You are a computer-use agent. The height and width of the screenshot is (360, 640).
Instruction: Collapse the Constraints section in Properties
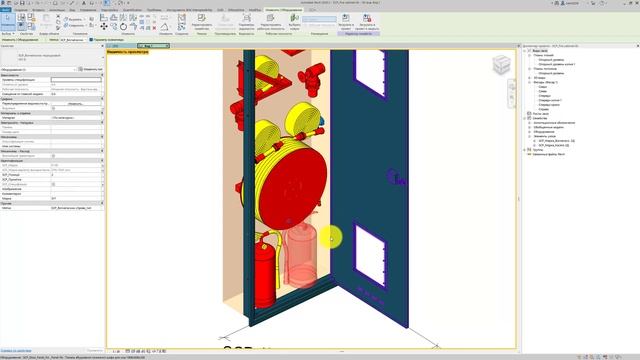pyautogui.click(x=102, y=75)
